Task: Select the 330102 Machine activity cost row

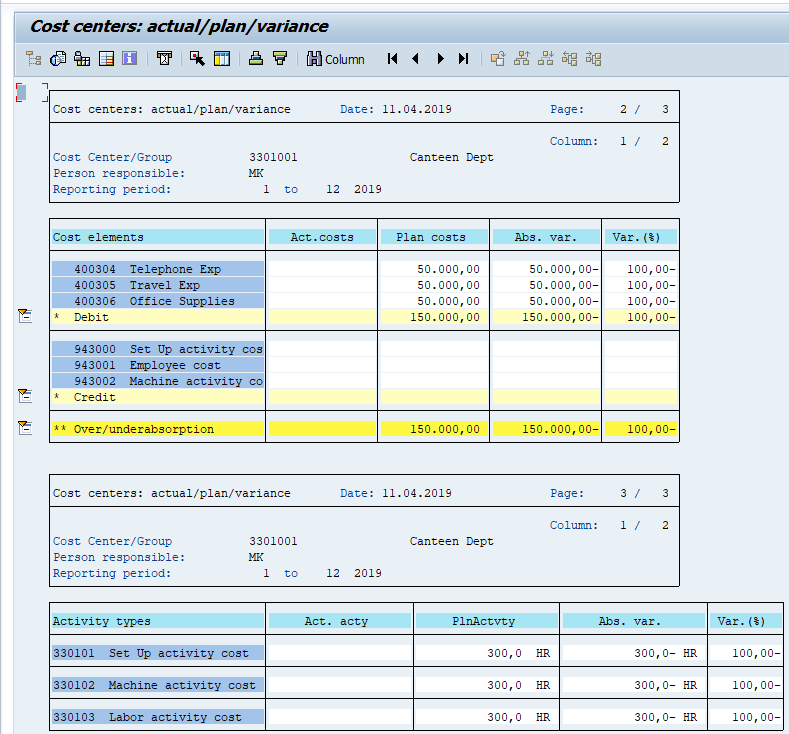Action: 158,685
